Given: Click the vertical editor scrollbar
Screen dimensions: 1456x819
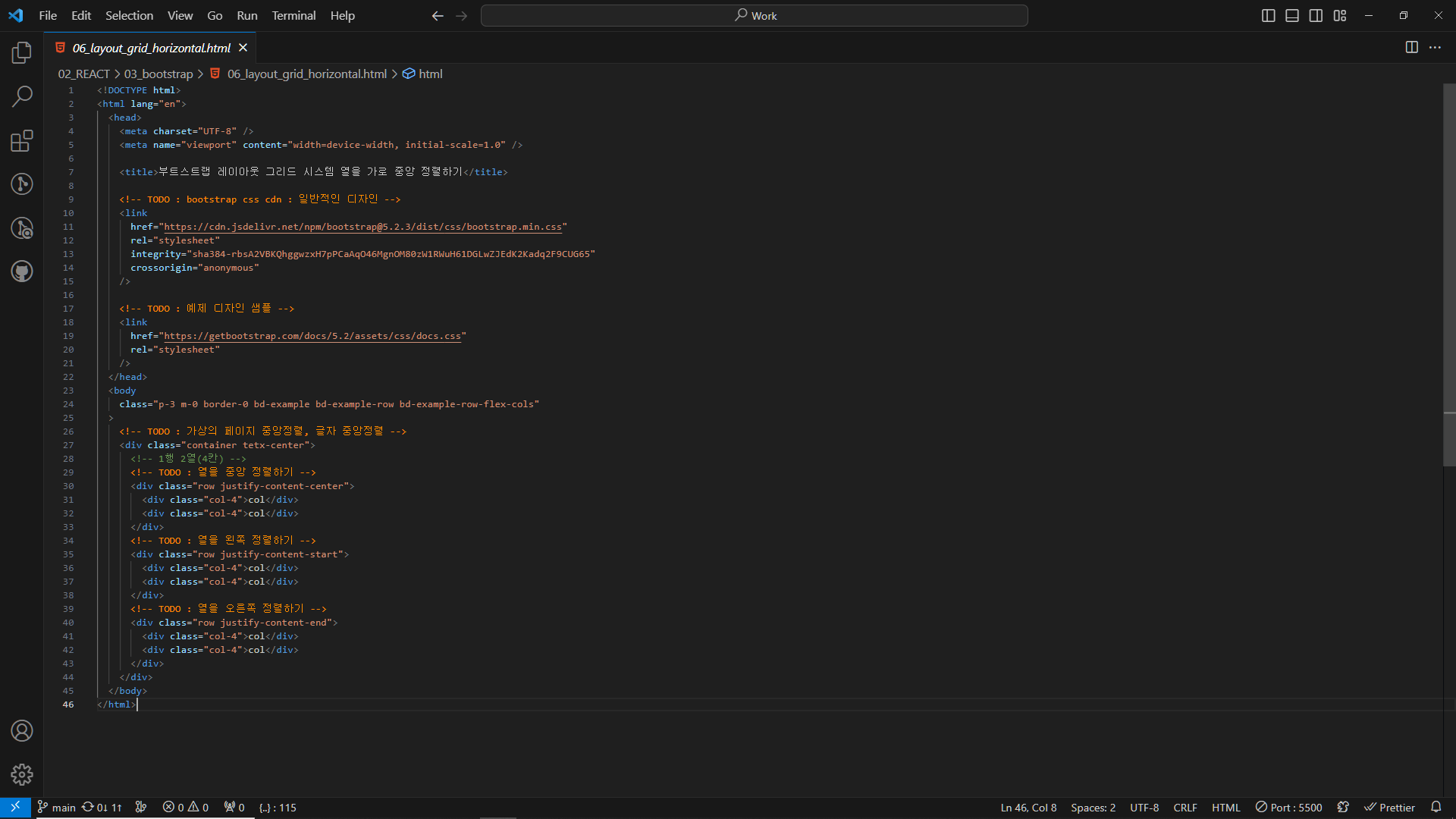Looking at the screenshot, I should coord(1449,273).
